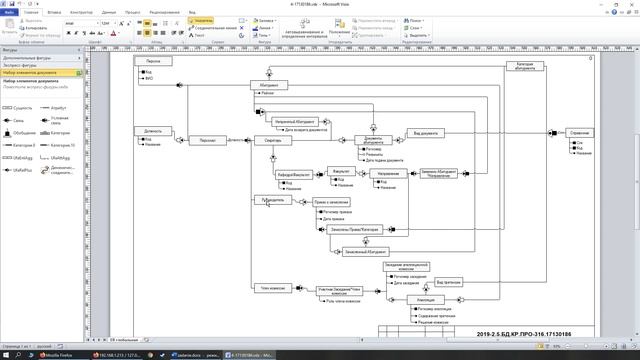The width and height of the screenshot is (640, 360).
Task: Select Экспресс-фигуры in shapes panel
Action: [41, 65]
